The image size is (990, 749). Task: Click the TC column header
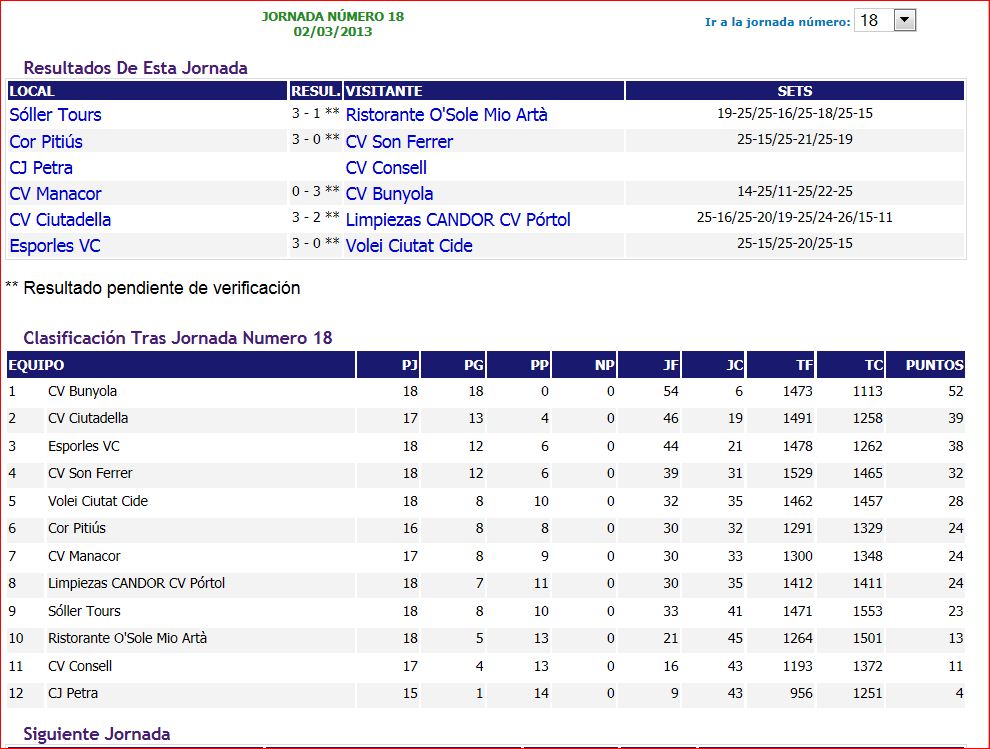(850, 365)
